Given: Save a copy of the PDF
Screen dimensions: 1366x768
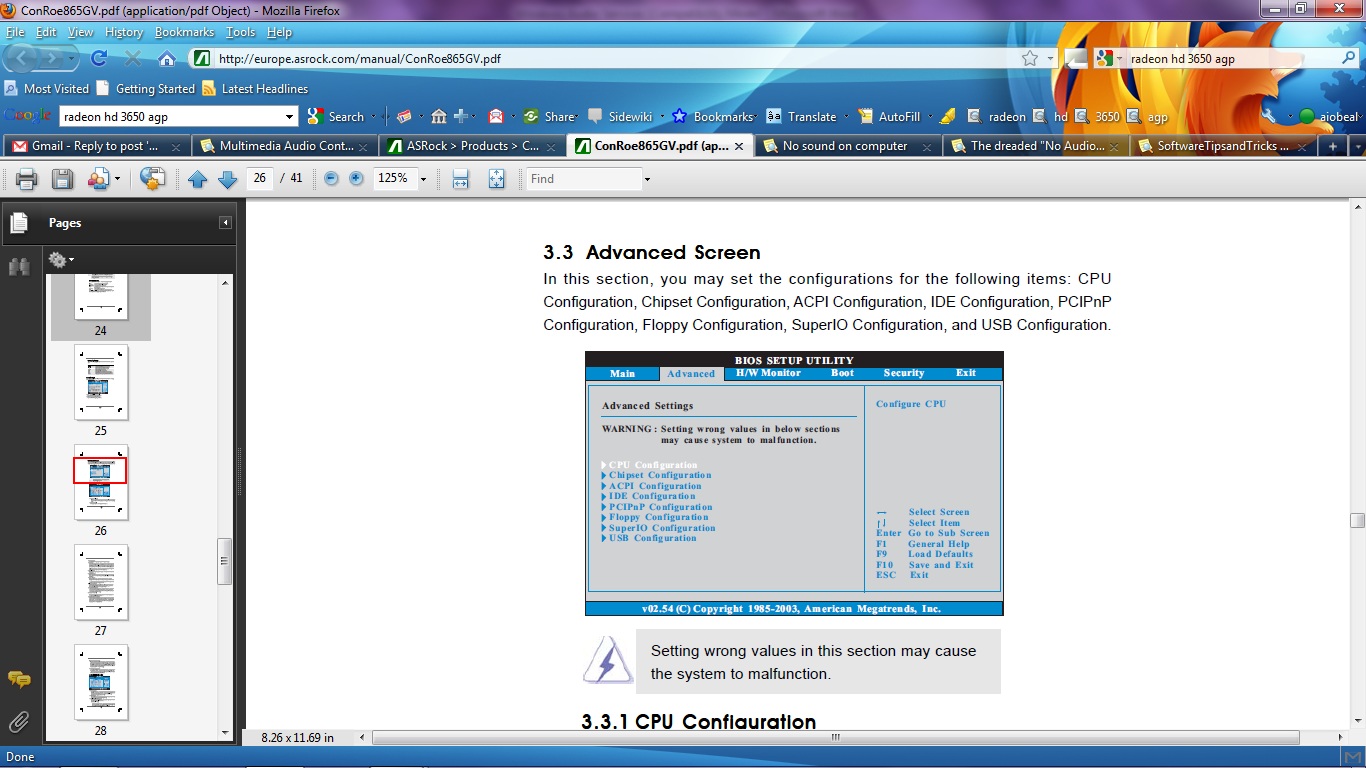Looking at the screenshot, I should point(62,179).
